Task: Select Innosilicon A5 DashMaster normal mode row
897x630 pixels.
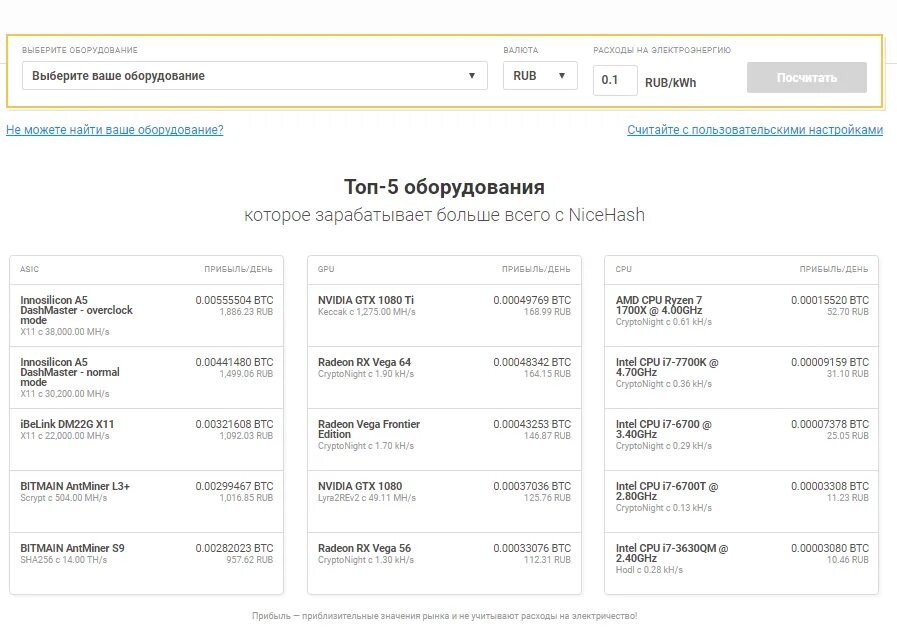Action: [146, 378]
